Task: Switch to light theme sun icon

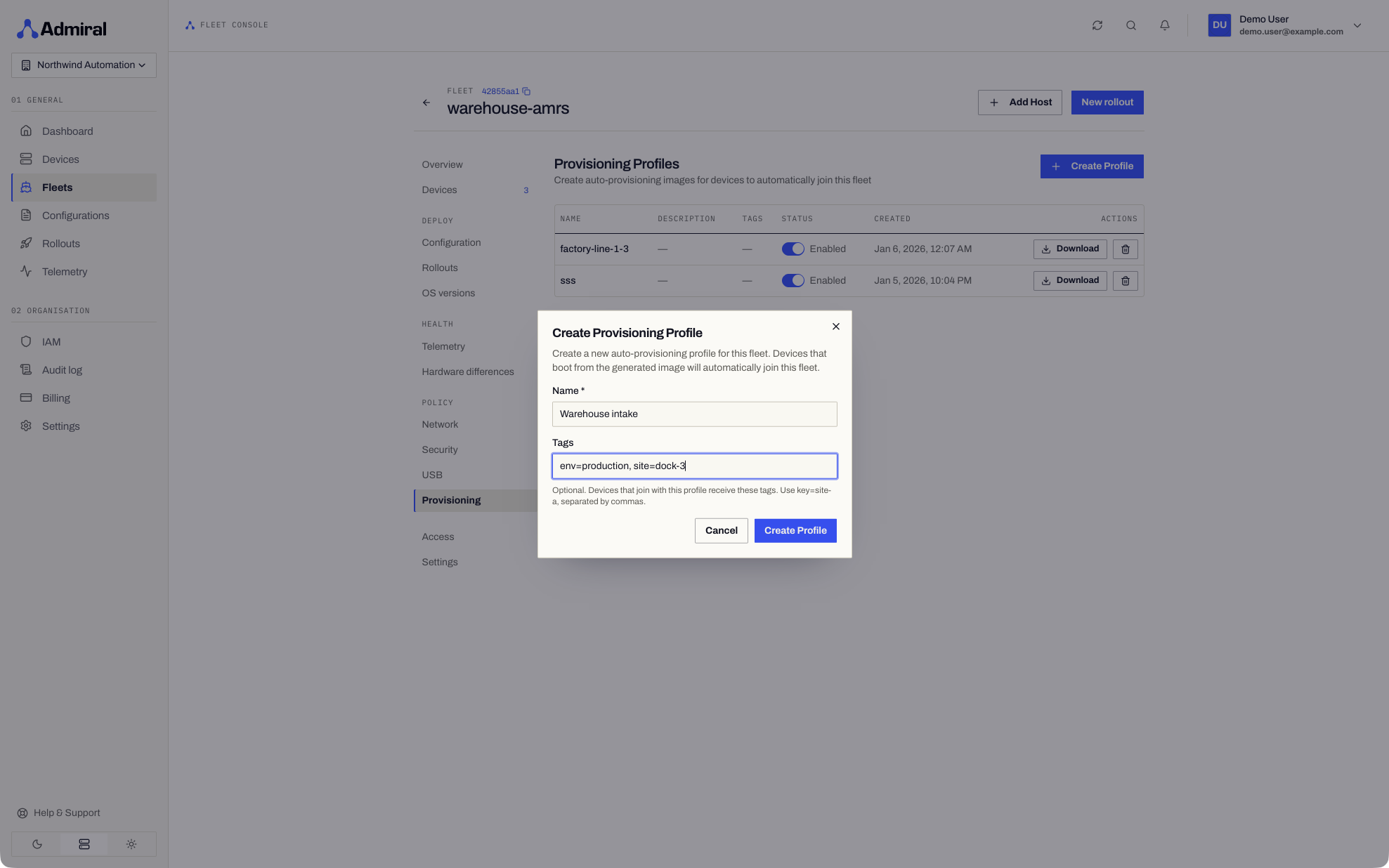Action: pos(131,844)
